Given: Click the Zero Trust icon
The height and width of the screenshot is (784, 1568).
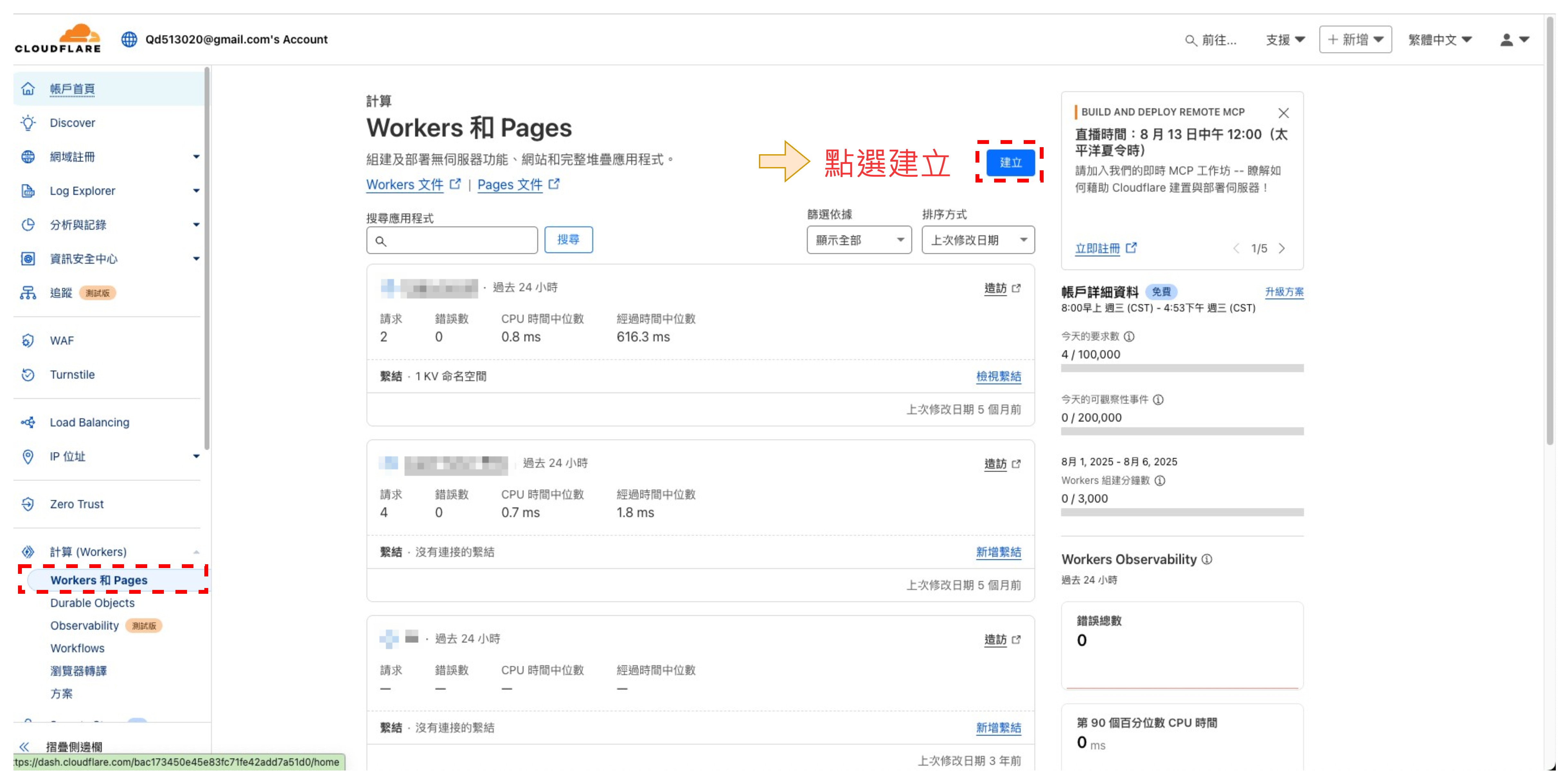Looking at the screenshot, I should pos(28,504).
